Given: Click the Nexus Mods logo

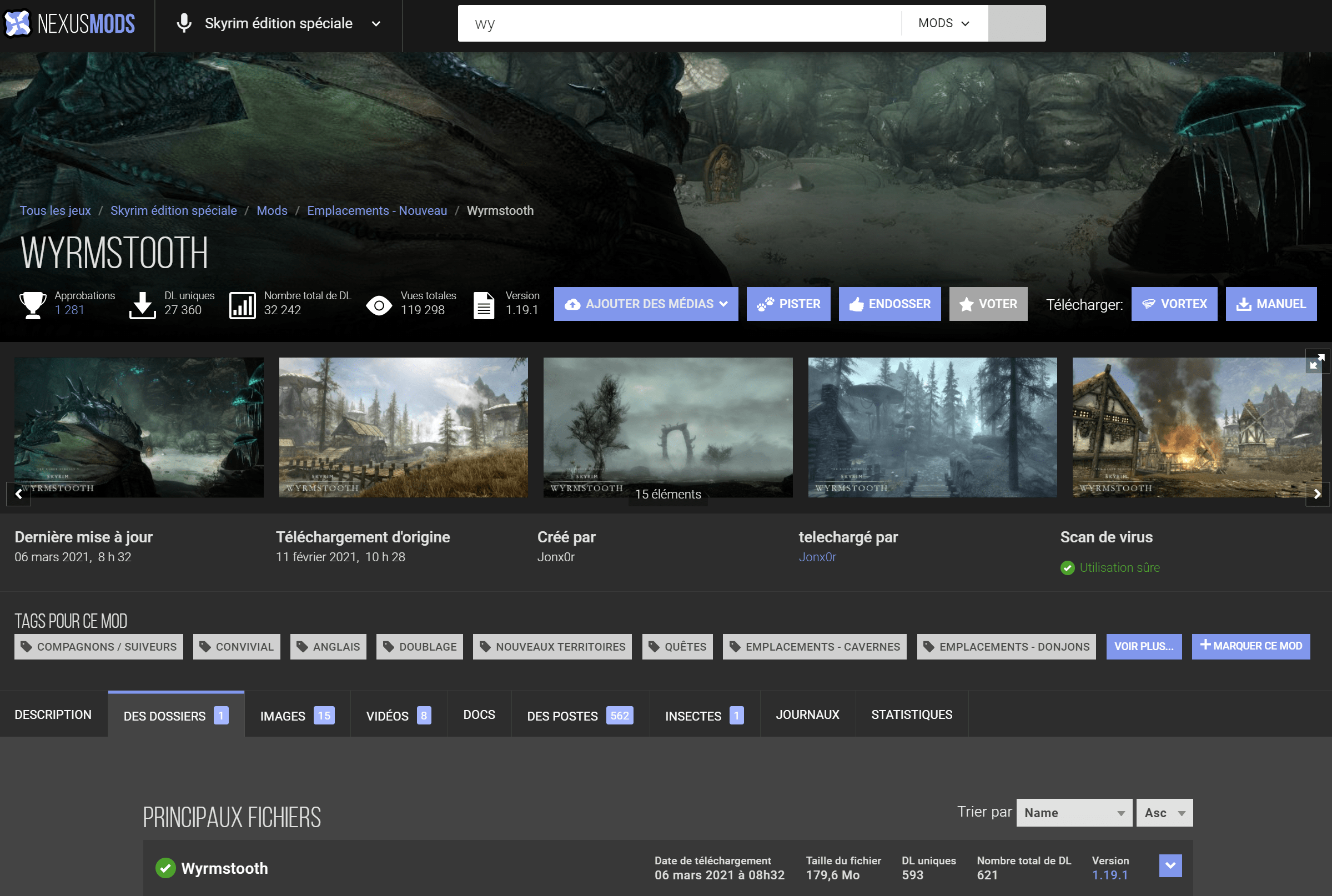Looking at the screenshot, I should (69, 23).
